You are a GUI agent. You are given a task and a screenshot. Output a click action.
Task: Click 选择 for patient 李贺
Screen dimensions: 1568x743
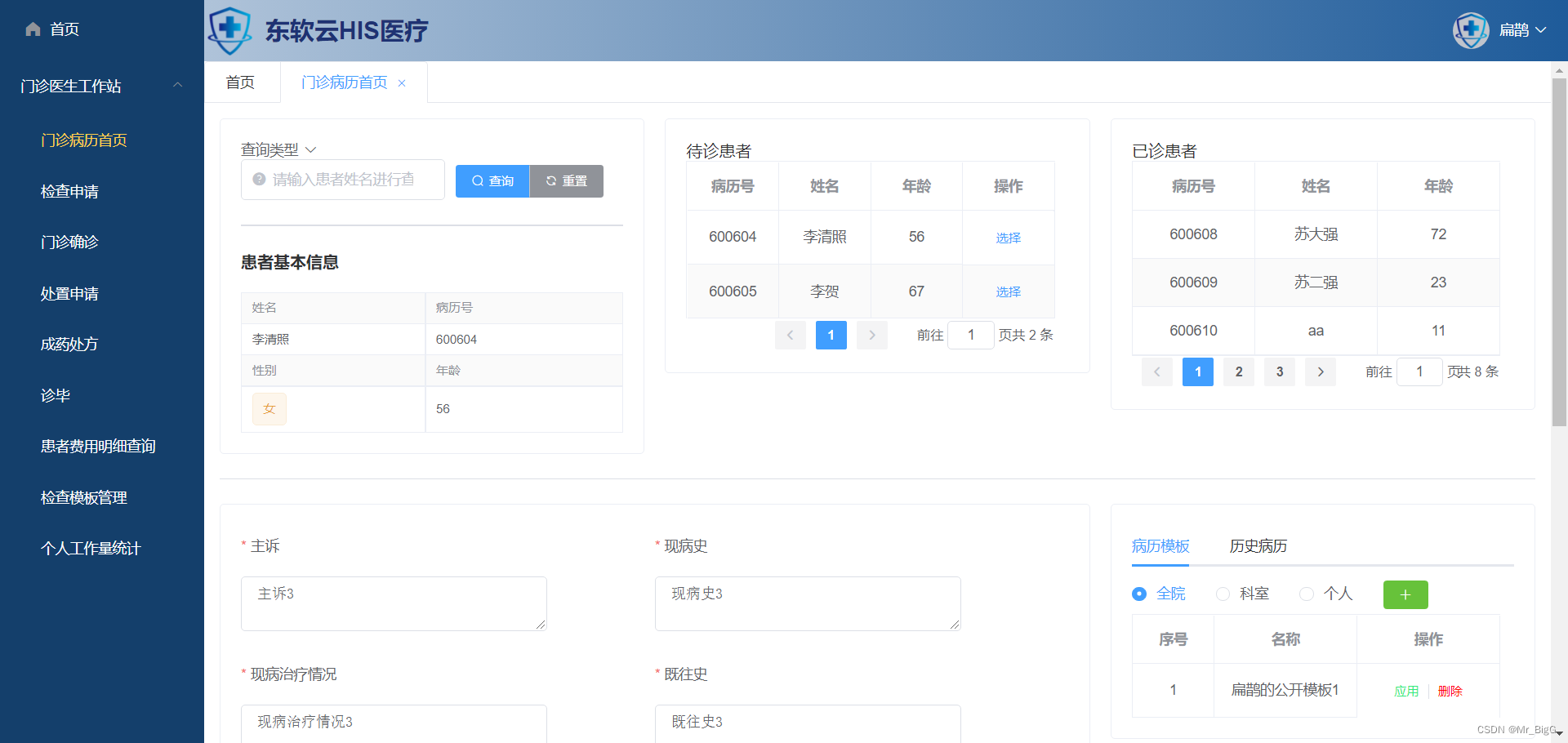coord(1009,291)
